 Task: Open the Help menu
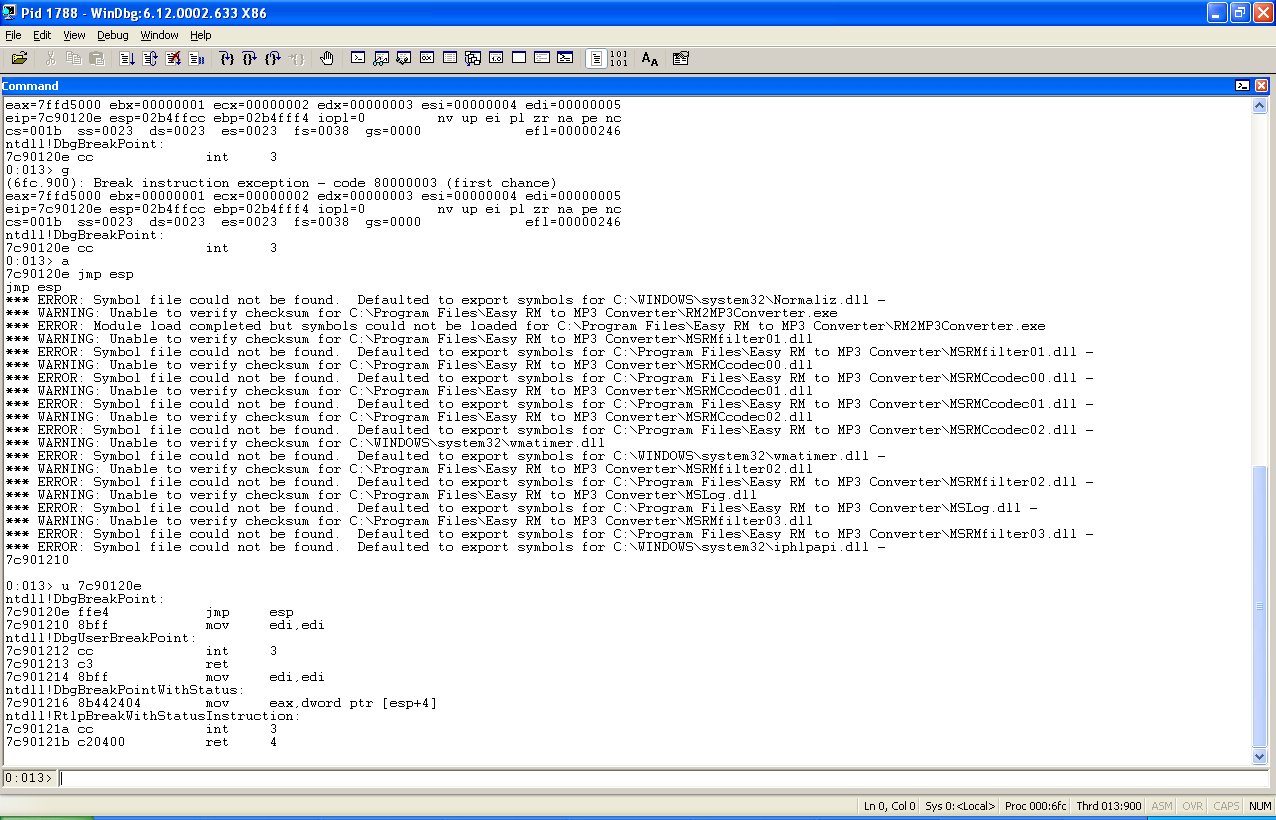pos(201,35)
